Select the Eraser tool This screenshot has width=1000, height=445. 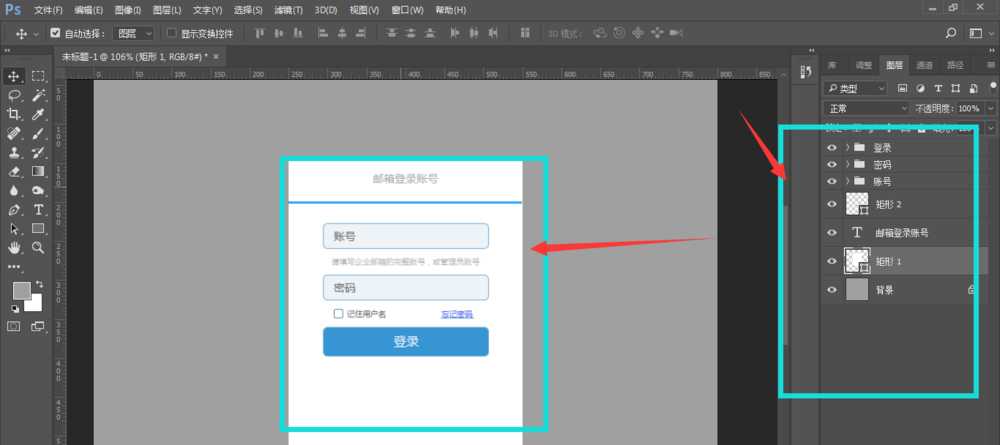point(15,171)
